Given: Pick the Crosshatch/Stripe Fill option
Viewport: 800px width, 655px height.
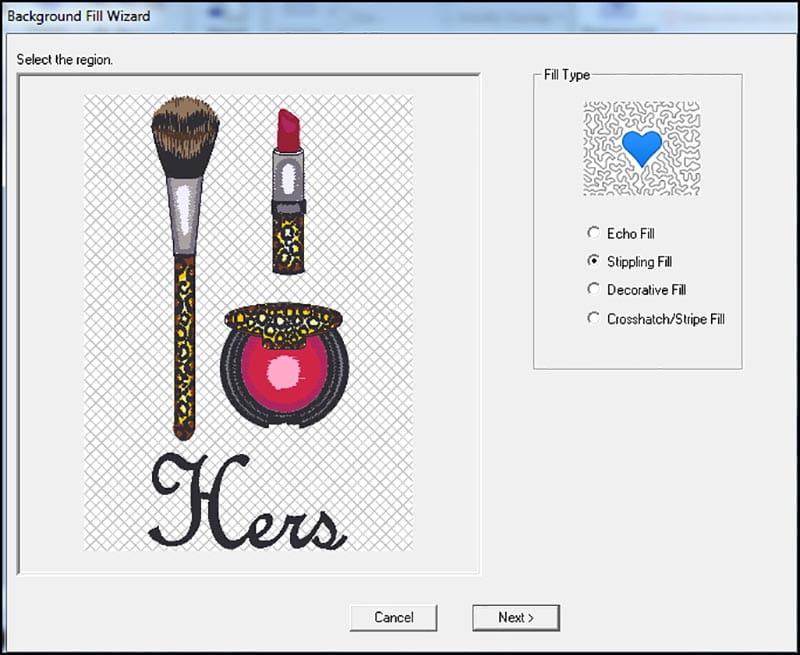Looking at the screenshot, I should (x=594, y=319).
